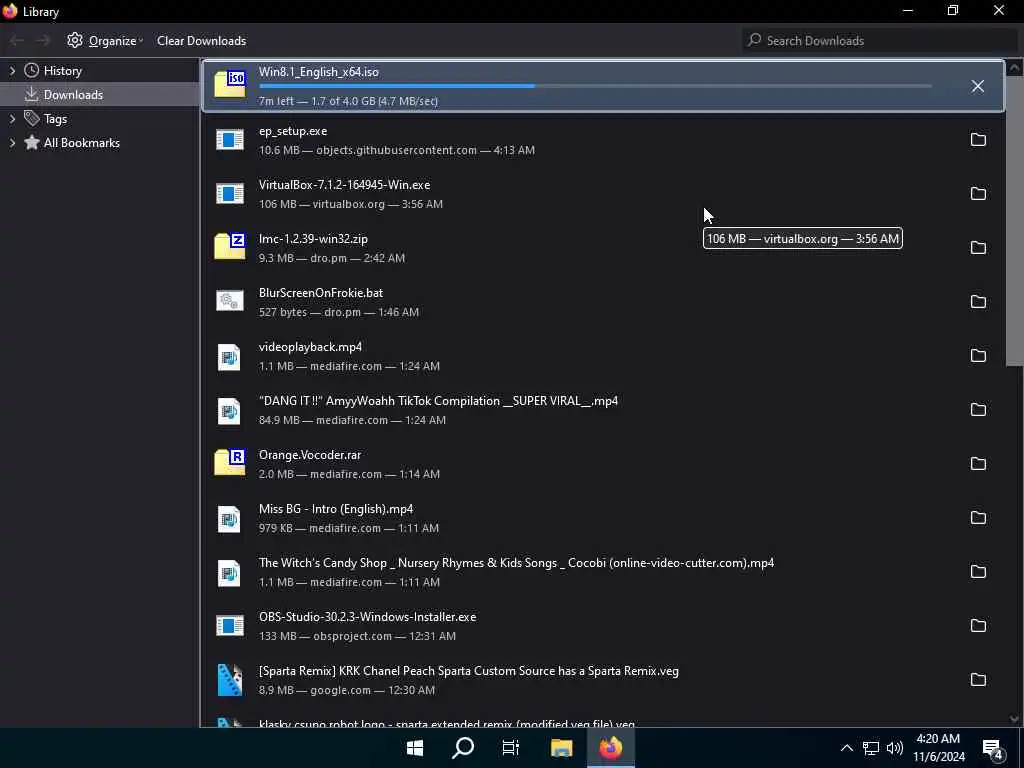Click the back navigation arrow
Screen dimensions: 1024x768
[17, 40]
